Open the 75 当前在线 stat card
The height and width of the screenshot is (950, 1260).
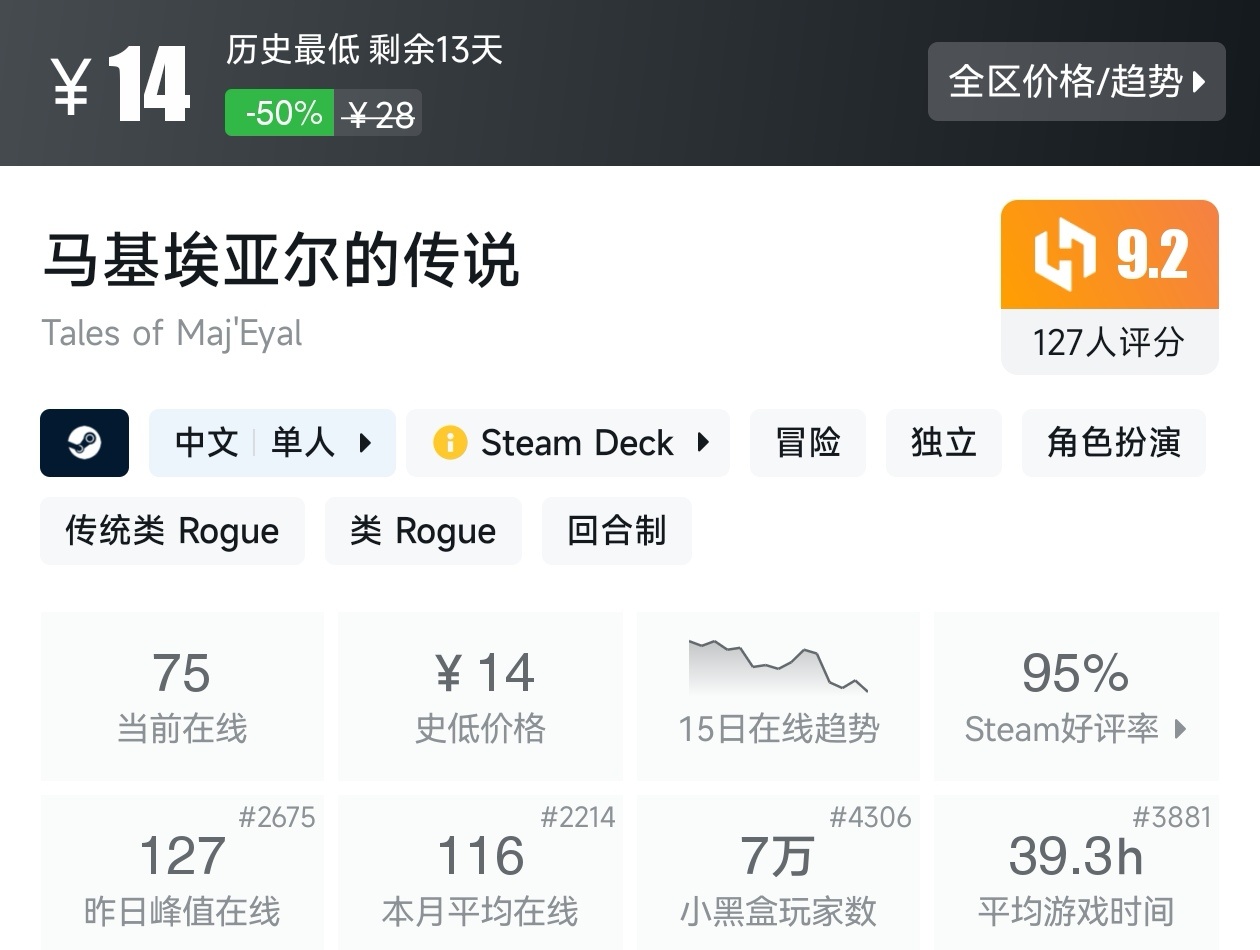(182, 696)
